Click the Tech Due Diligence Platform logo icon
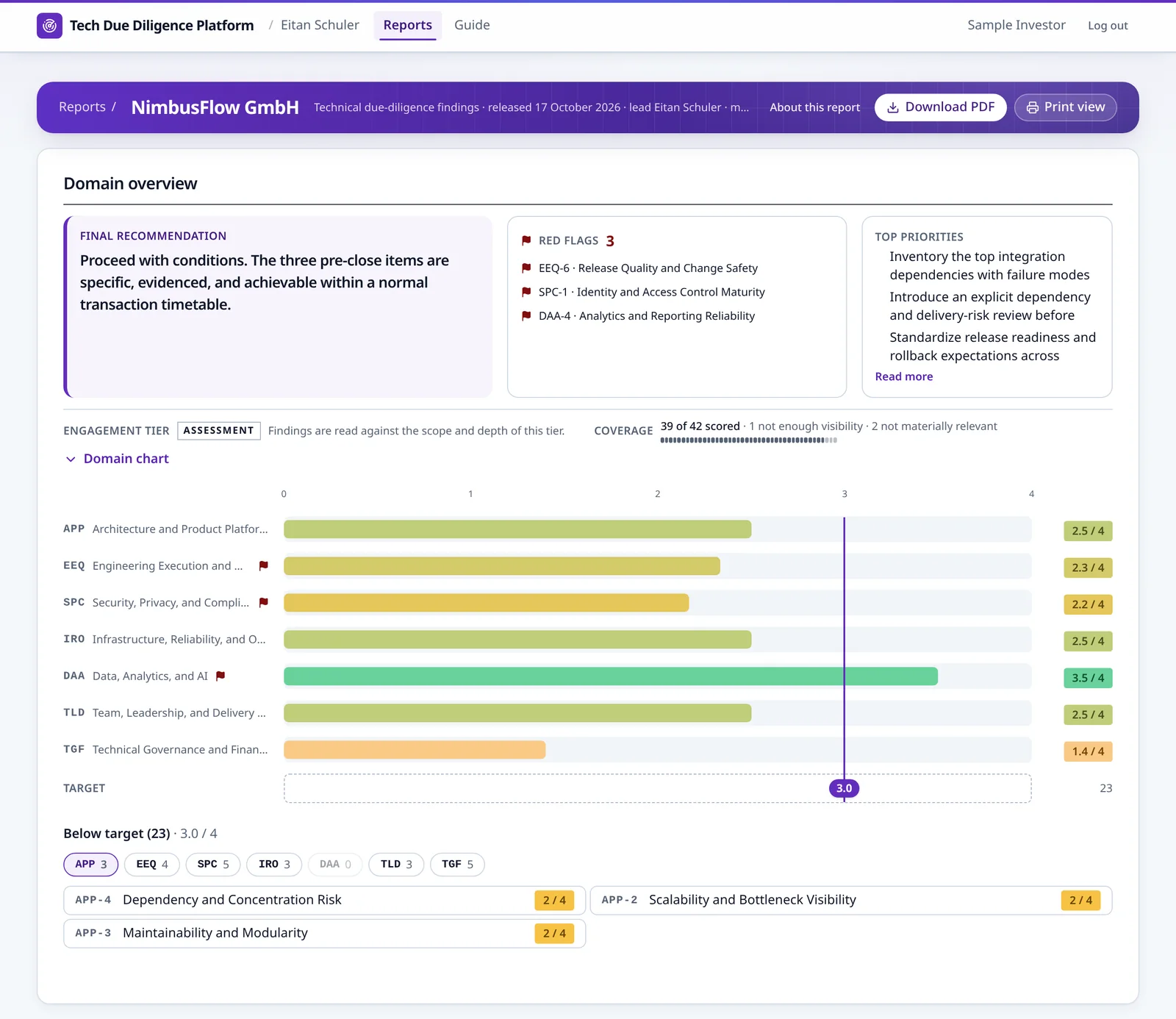 tap(49, 26)
